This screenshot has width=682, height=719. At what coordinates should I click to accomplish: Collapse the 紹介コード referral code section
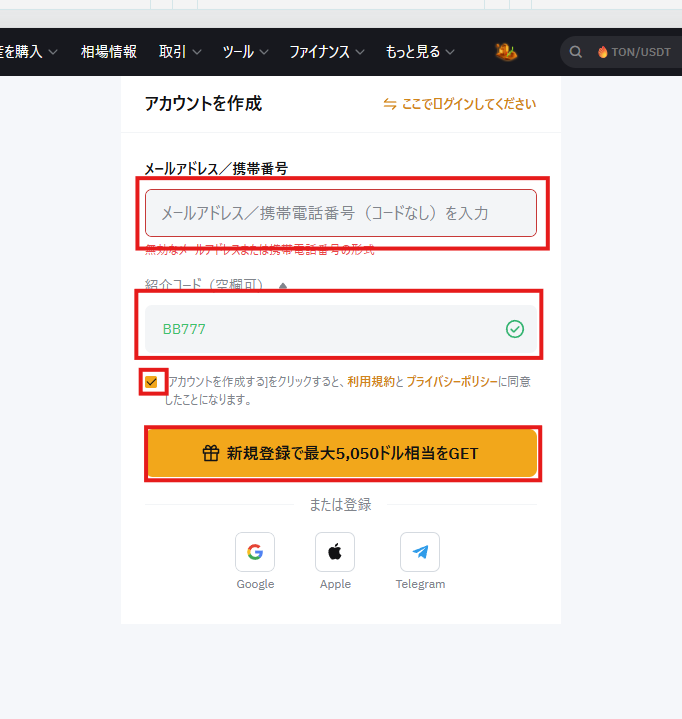[283, 286]
